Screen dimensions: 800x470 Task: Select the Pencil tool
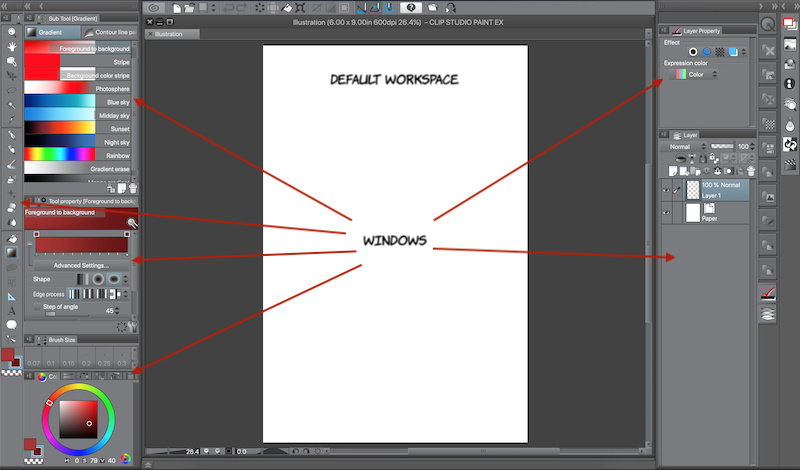(11, 150)
